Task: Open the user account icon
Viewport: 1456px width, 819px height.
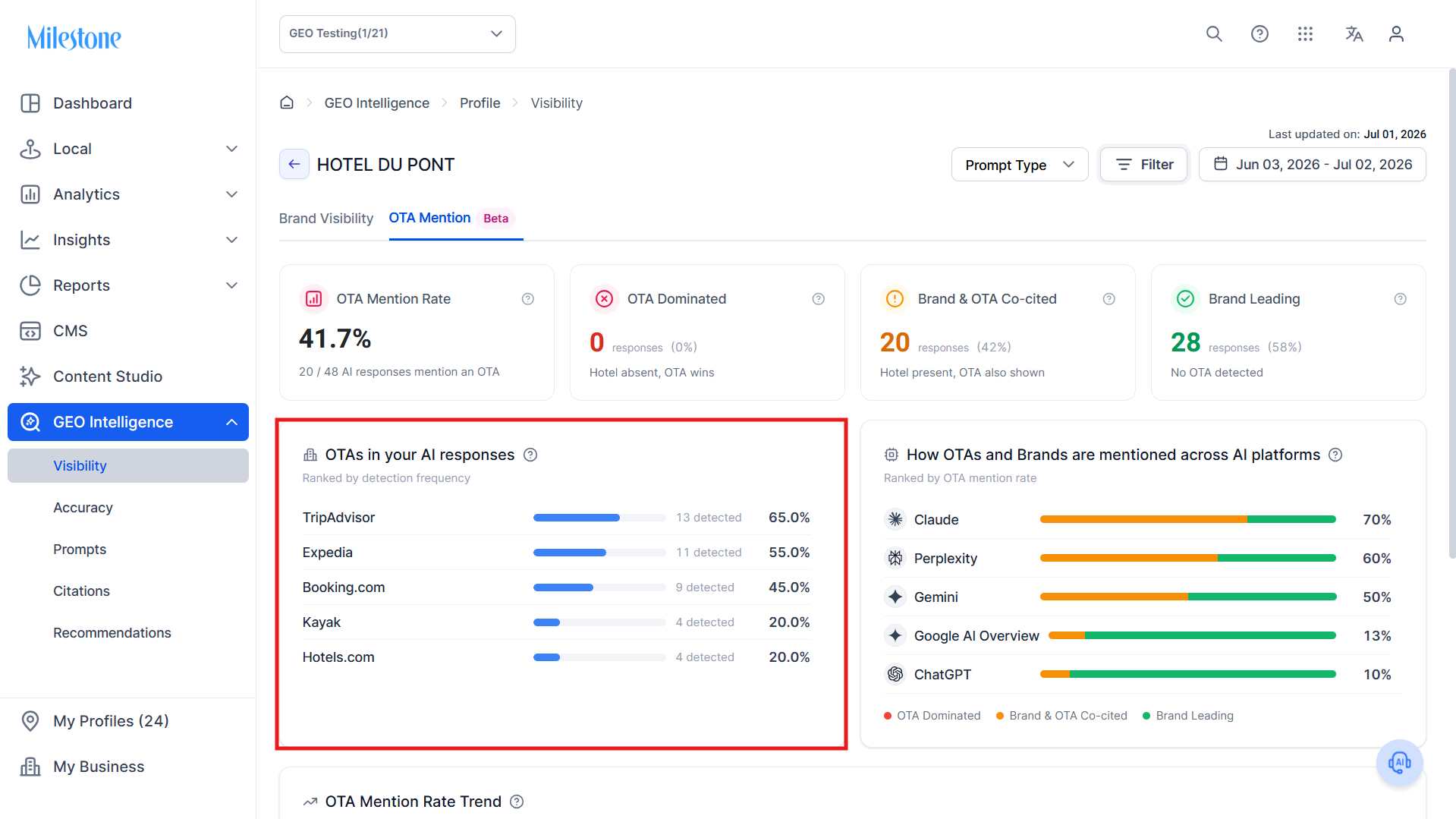Action: (1396, 34)
